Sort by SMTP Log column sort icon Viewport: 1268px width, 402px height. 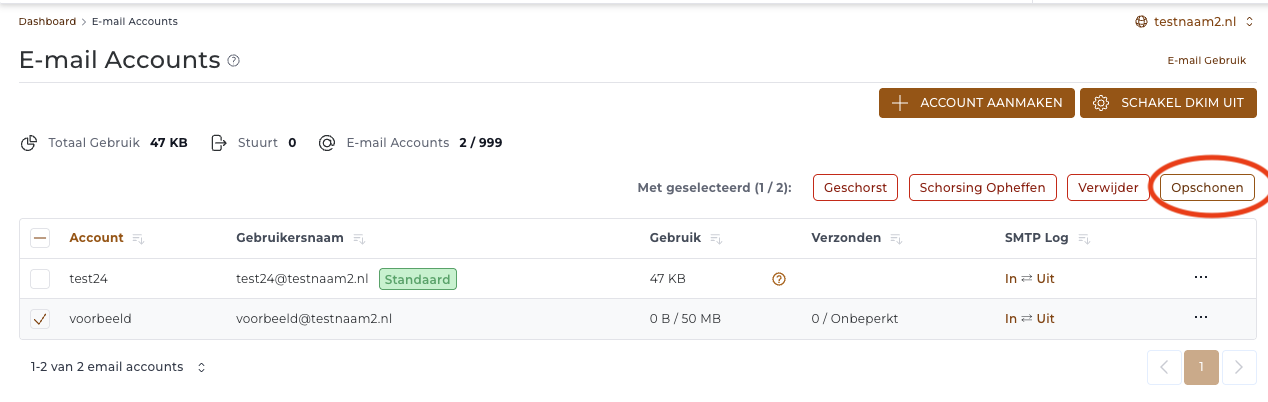1084,239
